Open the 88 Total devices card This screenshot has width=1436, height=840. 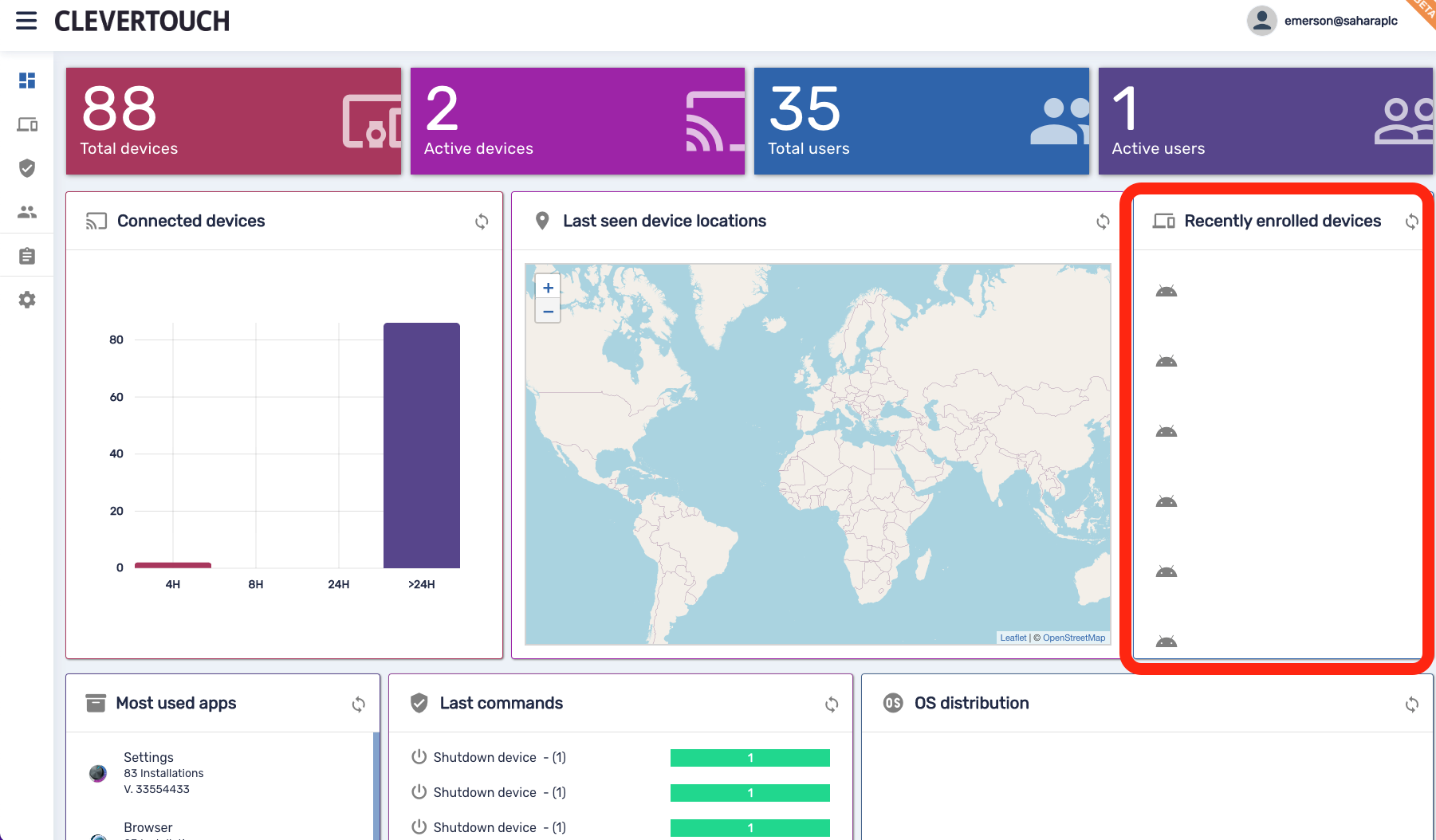(x=234, y=121)
